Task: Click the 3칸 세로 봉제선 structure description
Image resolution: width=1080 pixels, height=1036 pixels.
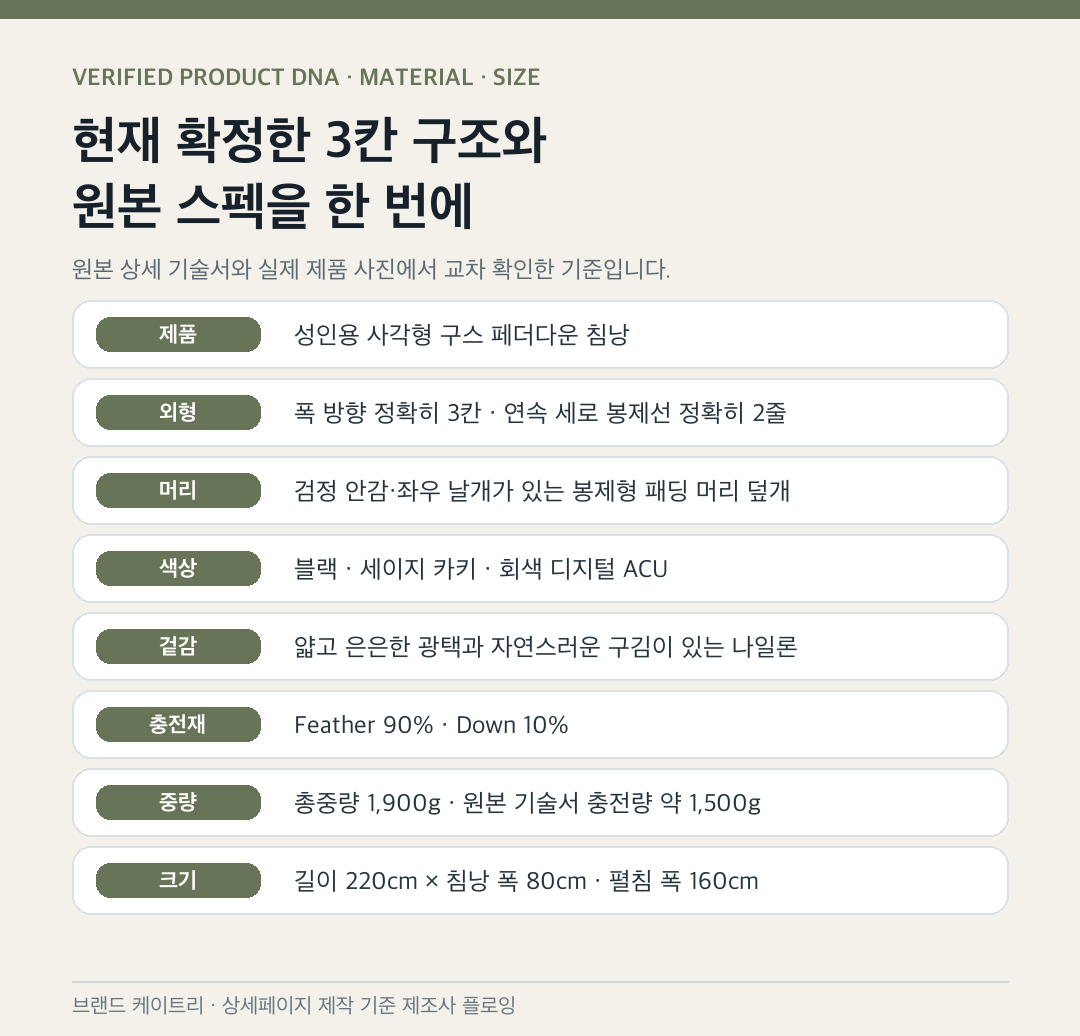Action: tap(540, 413)
